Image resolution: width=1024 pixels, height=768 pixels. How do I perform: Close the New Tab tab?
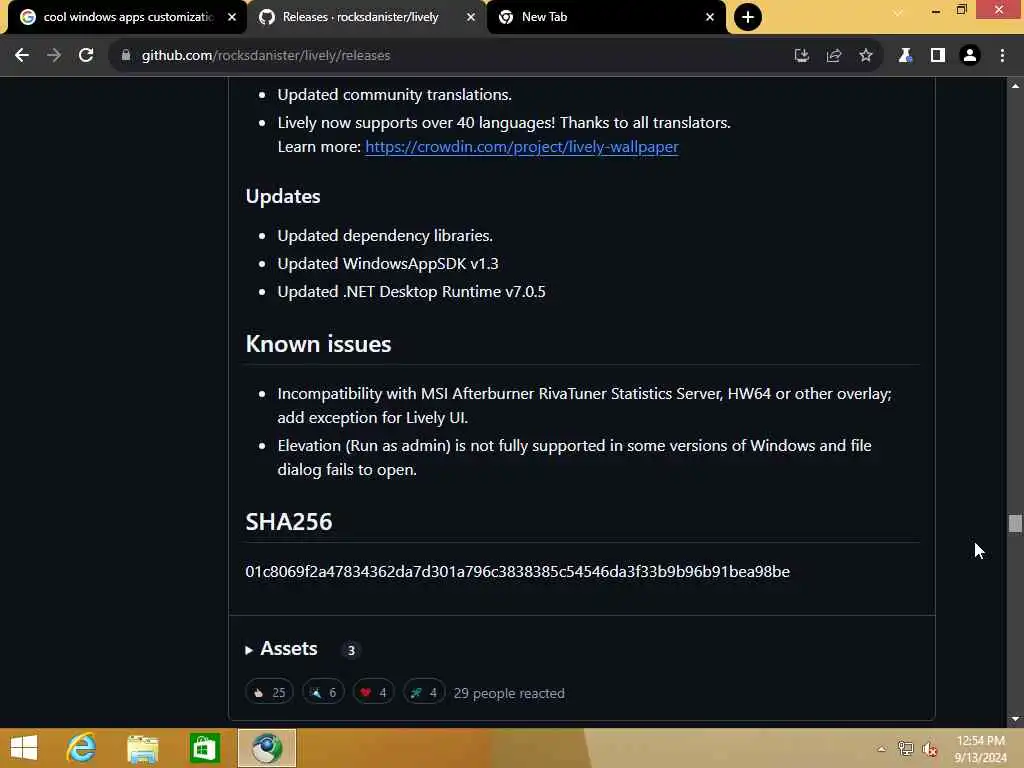click(x=710, y=17)
